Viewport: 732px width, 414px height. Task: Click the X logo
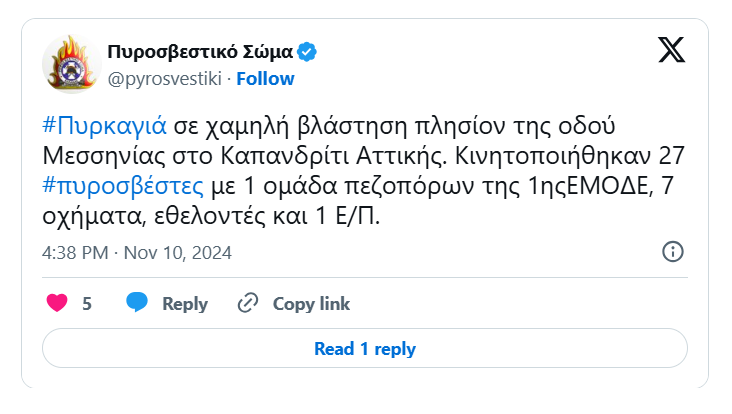(671, 50)
